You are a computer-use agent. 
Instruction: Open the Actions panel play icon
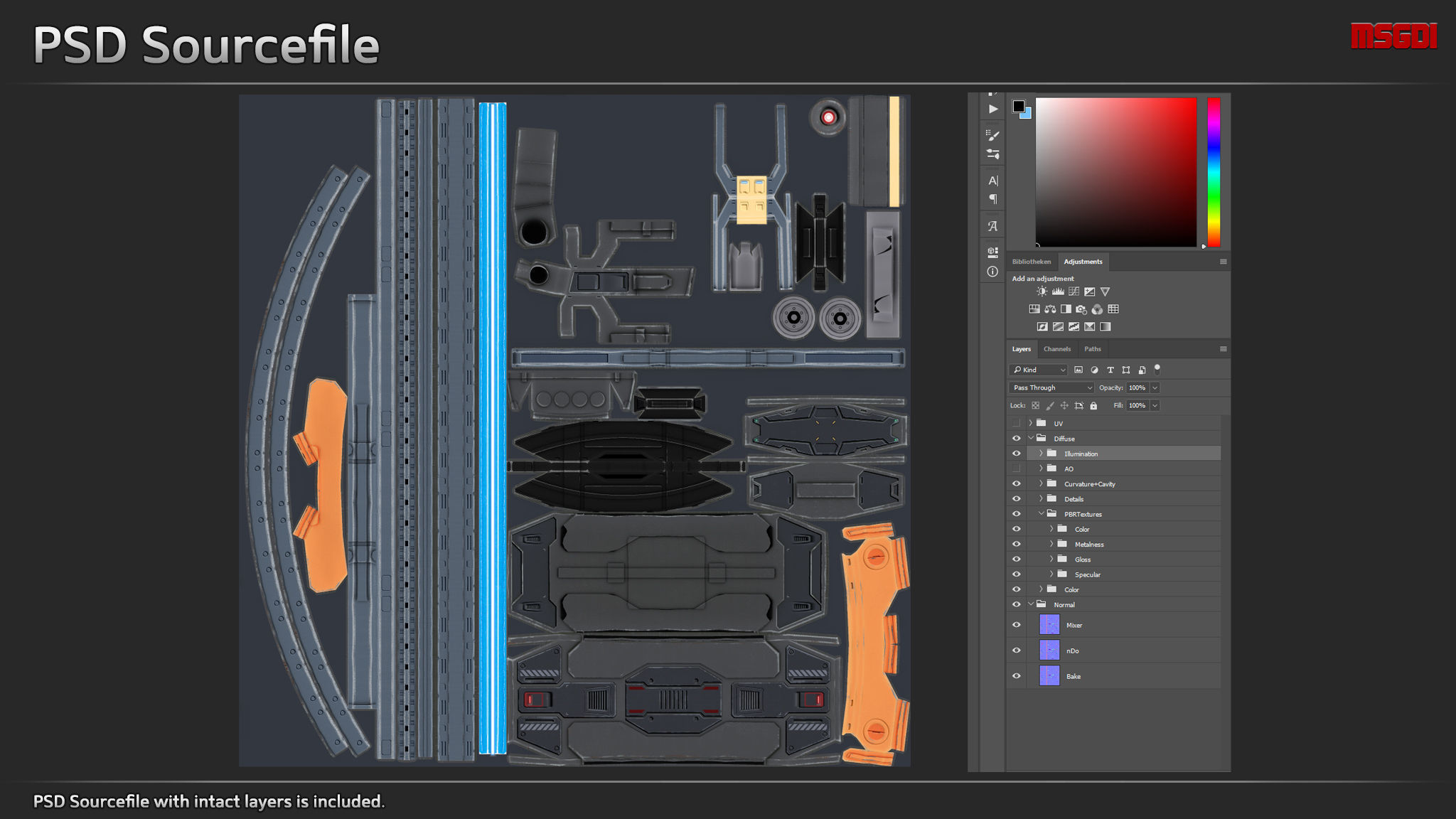pyautogui.click(x=993, y=109)
